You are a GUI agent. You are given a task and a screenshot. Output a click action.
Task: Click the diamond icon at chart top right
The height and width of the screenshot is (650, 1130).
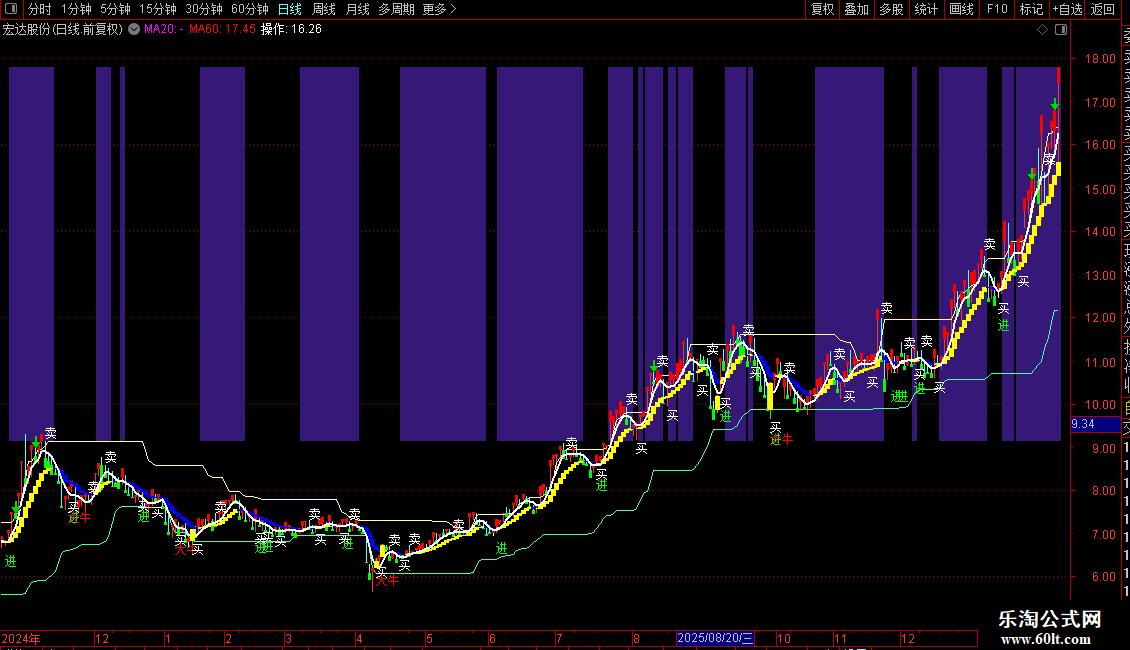(1042, 30)
